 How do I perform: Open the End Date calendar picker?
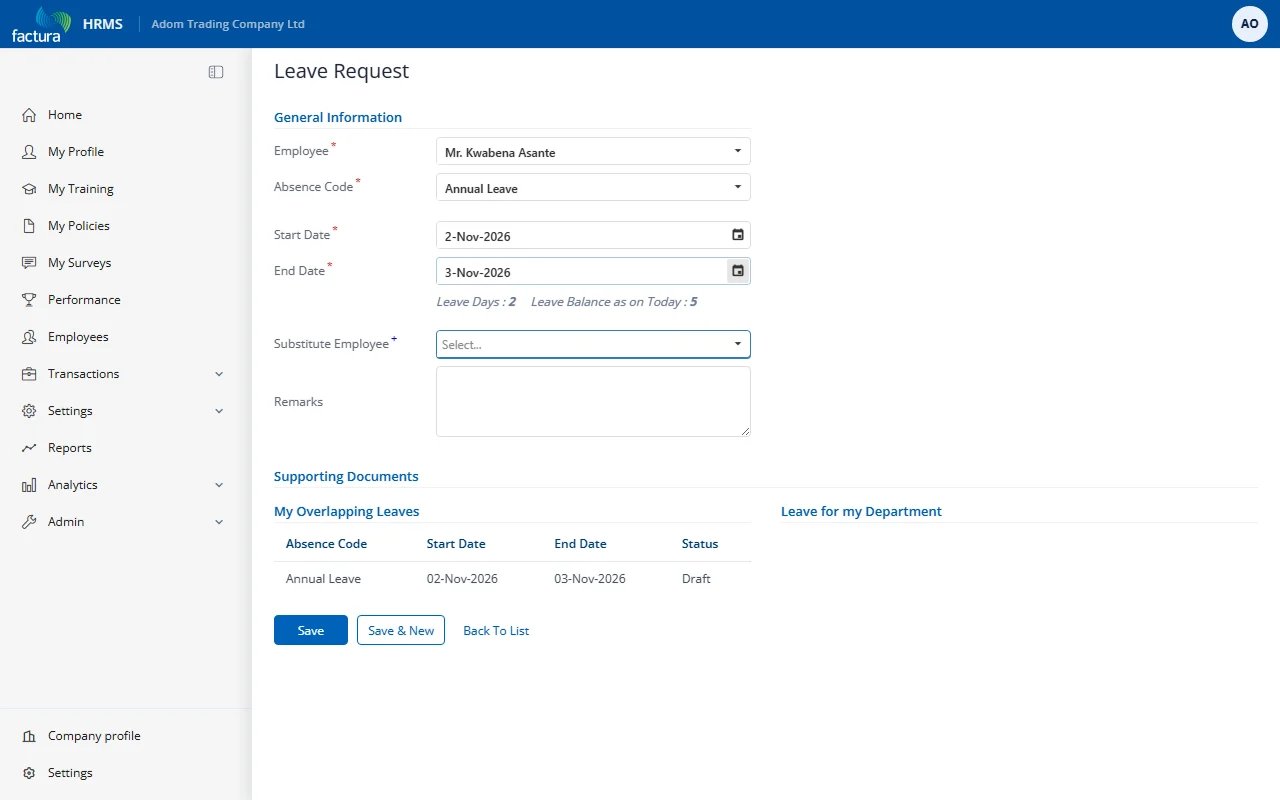click(738, 271)
